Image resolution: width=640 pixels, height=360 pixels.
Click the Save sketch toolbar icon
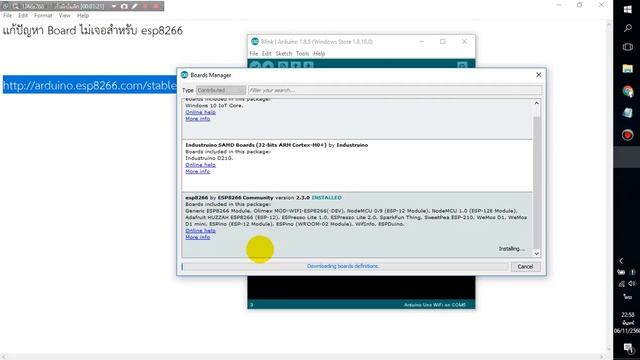pyautogui.click(x=308, y=65)
